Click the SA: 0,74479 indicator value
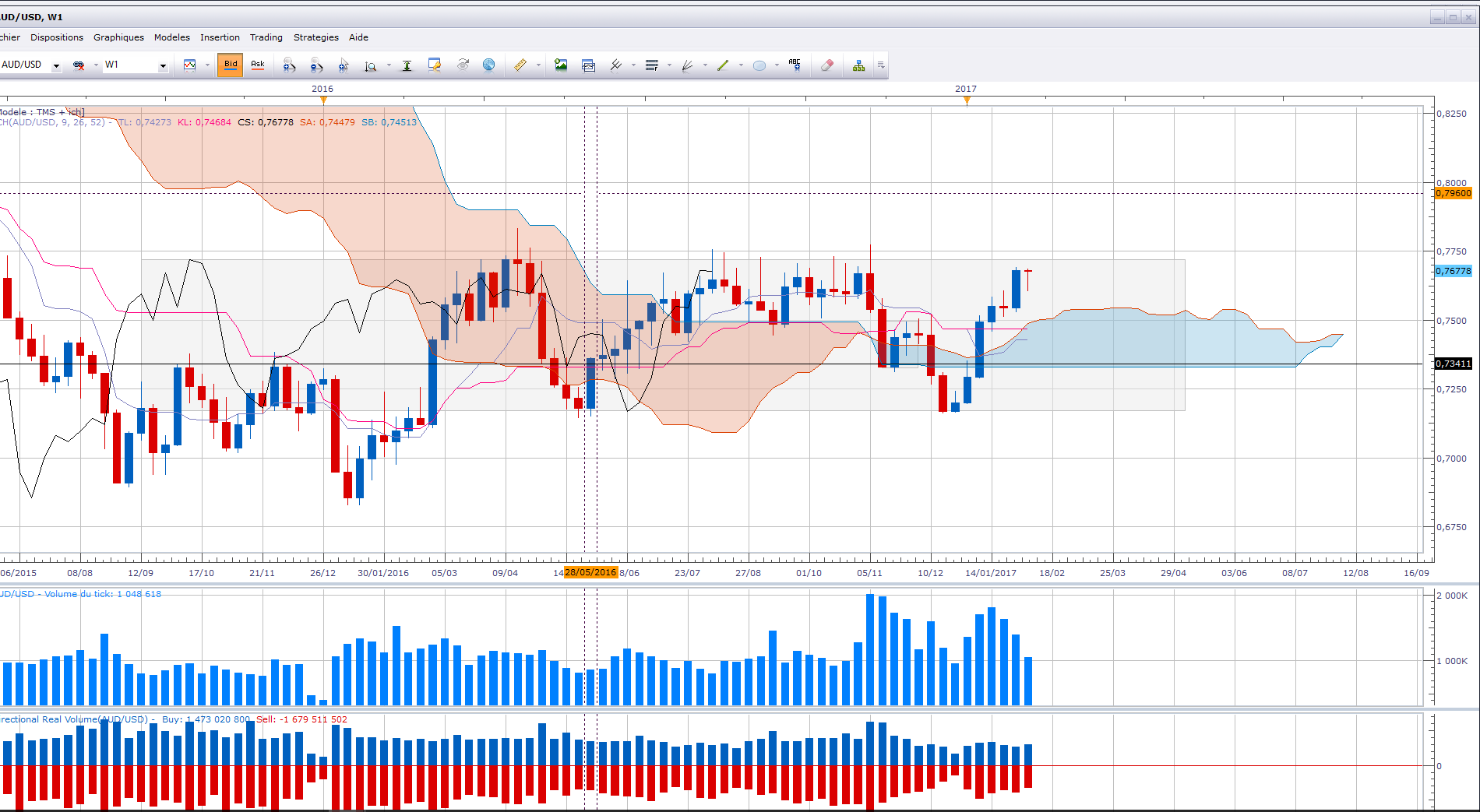Viewport: 1480px width, 812px height. click(327, 122)
